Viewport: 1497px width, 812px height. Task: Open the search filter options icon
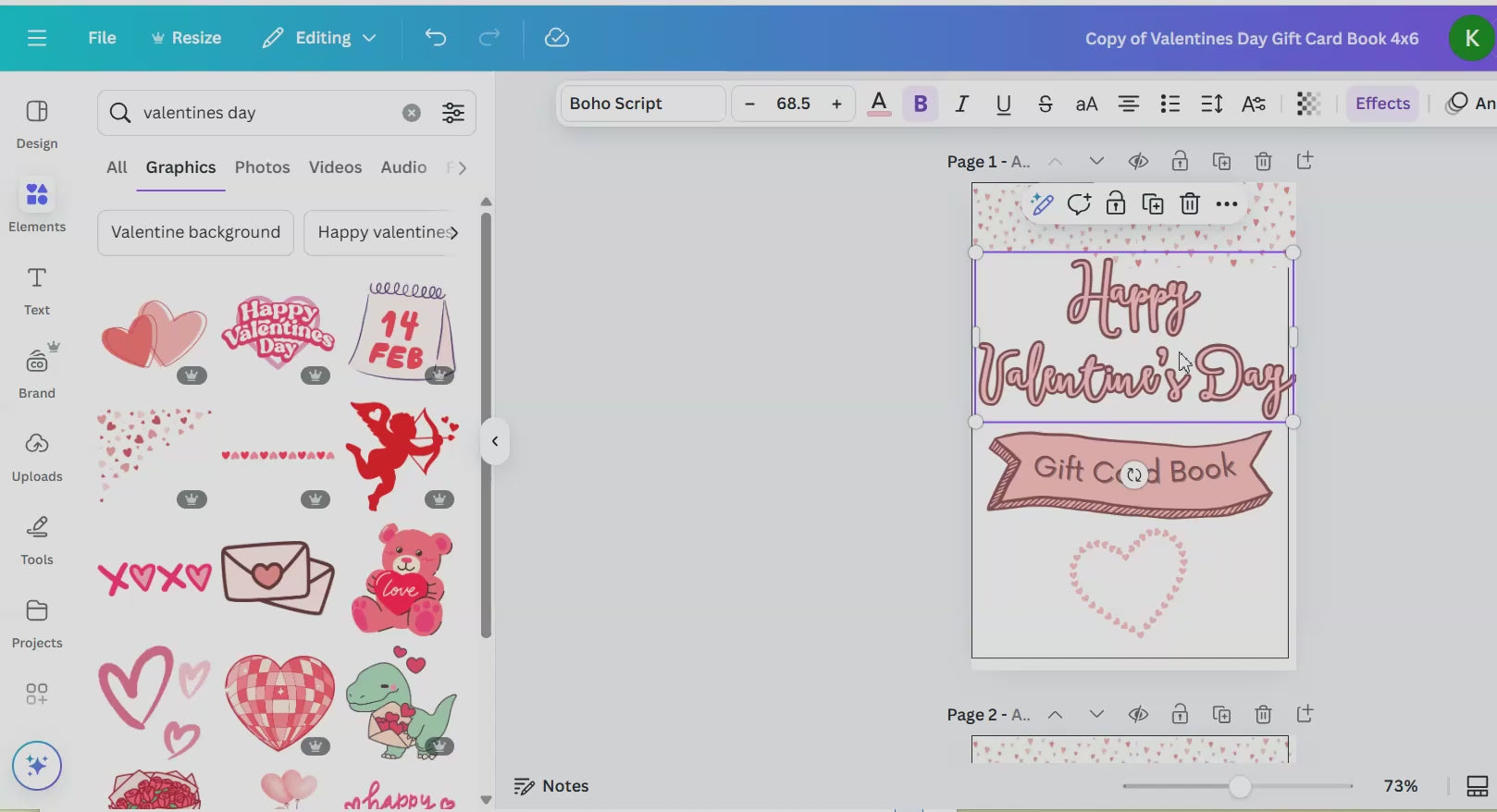tap(453, 113)
